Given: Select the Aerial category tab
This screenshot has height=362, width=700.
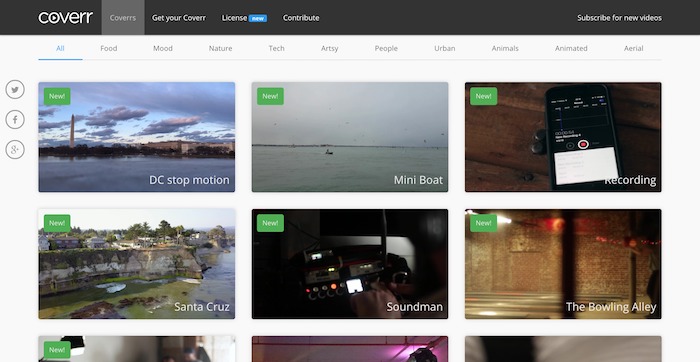Looking at the screenshot, I should tap(633, 48).
